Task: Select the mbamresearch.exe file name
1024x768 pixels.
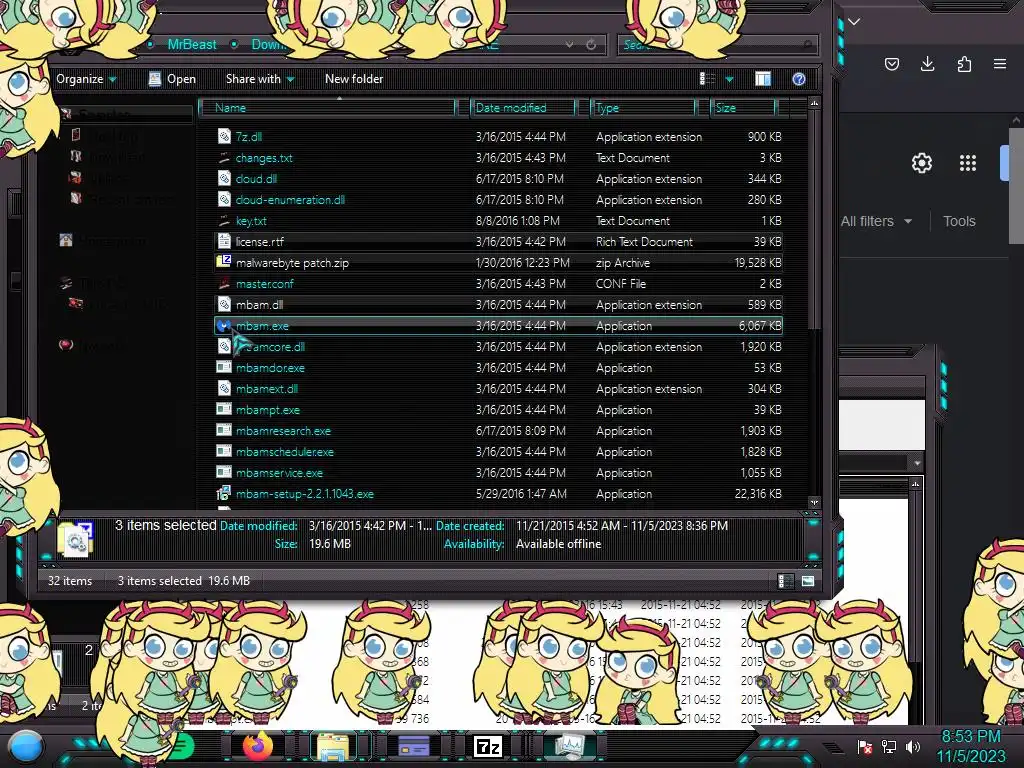Action: pyautogui.click(x=283, y=431)
